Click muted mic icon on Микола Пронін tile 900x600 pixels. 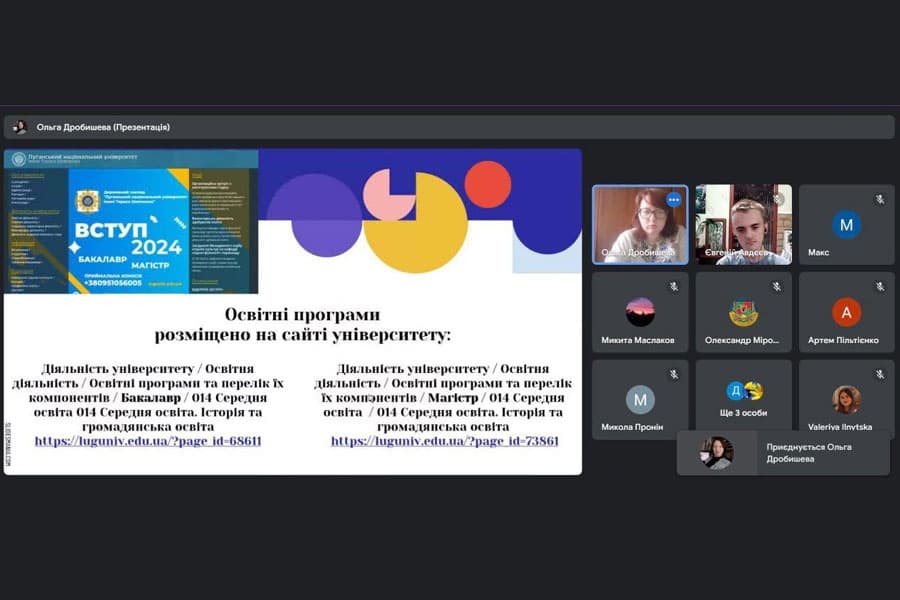point(674,374)
